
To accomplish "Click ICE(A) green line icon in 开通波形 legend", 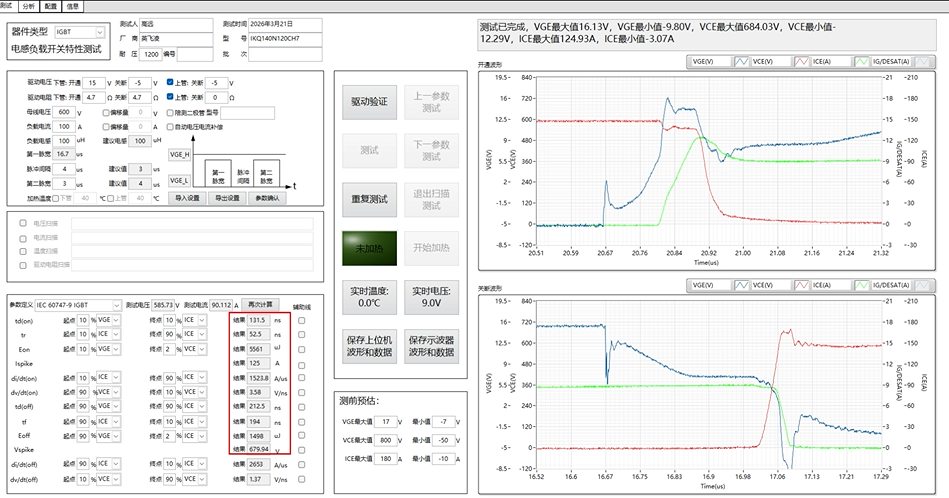I will tap(861, 62).
